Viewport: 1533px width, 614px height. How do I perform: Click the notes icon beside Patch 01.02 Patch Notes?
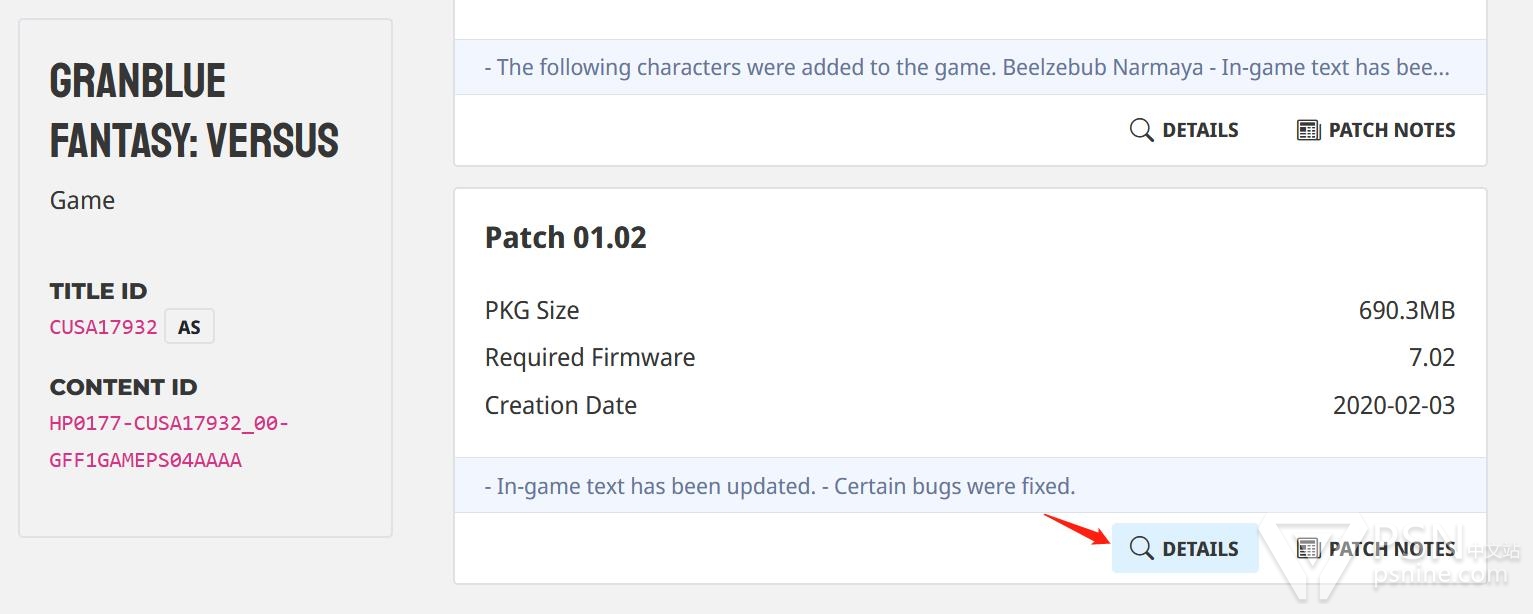point(1308,548)
